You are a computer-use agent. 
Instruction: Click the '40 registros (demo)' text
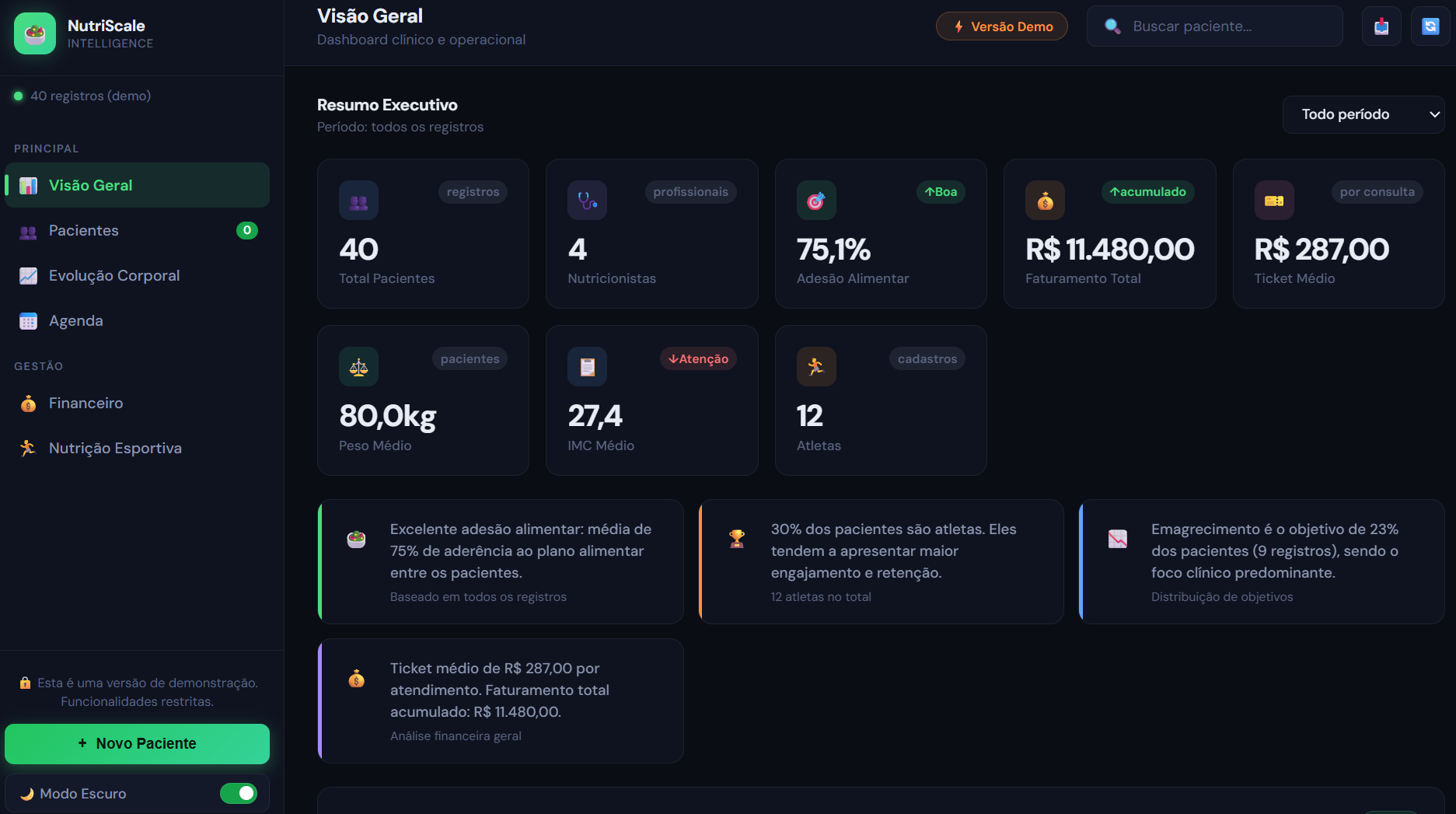91,96
